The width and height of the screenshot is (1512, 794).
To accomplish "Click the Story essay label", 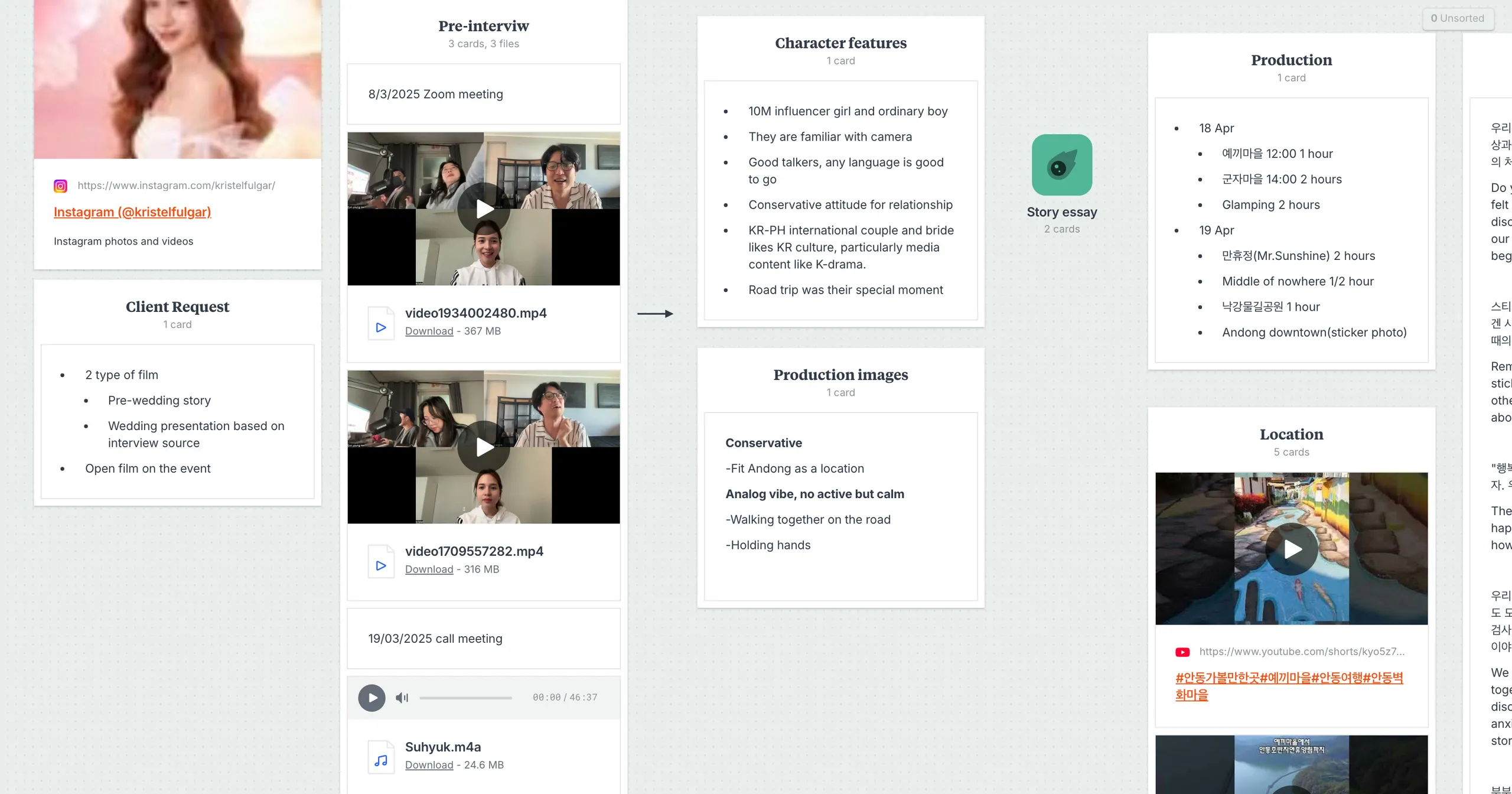I will (x=1061, y=212).
